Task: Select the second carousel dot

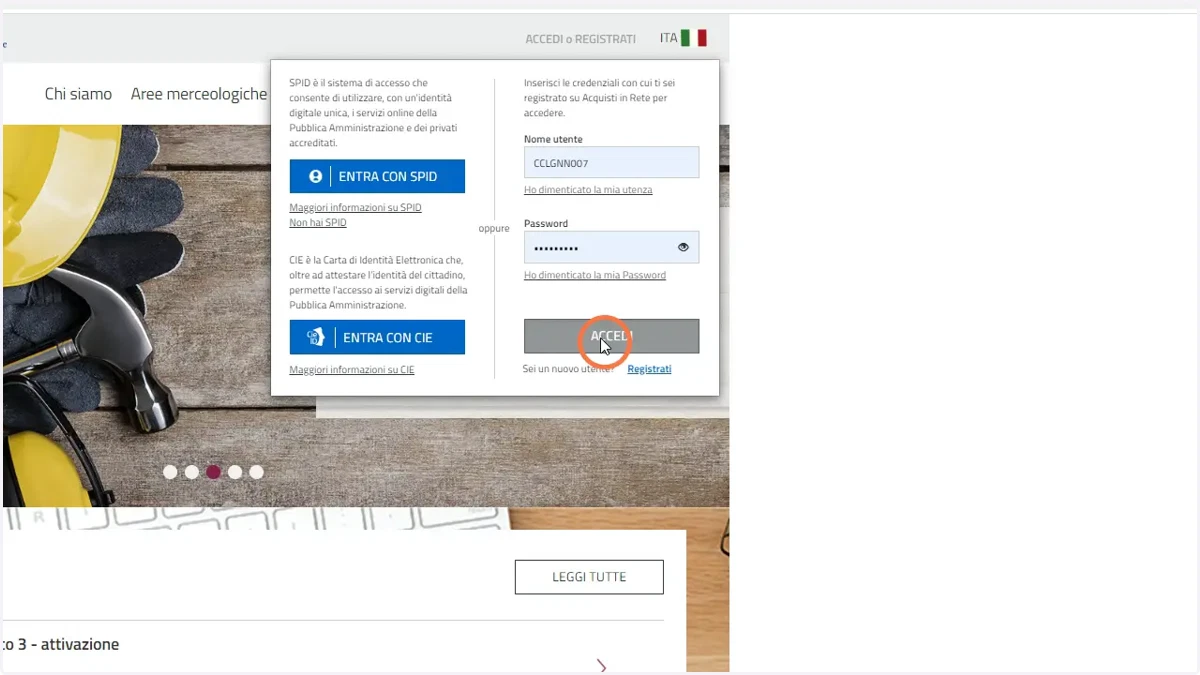Action: [192, 472]
